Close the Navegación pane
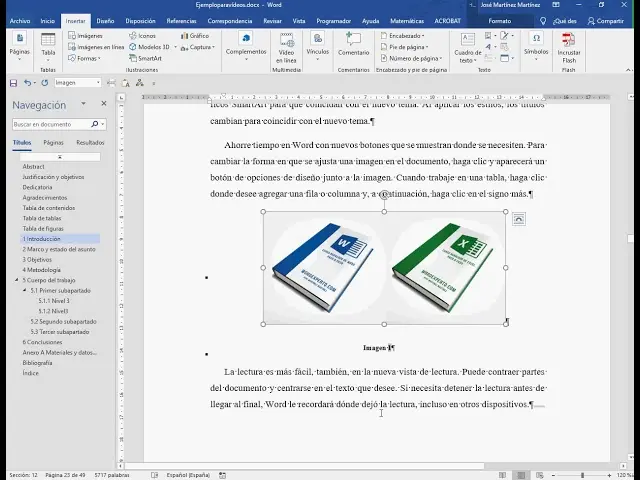Viewport: 640px width, 480px height. click(104, 104)
